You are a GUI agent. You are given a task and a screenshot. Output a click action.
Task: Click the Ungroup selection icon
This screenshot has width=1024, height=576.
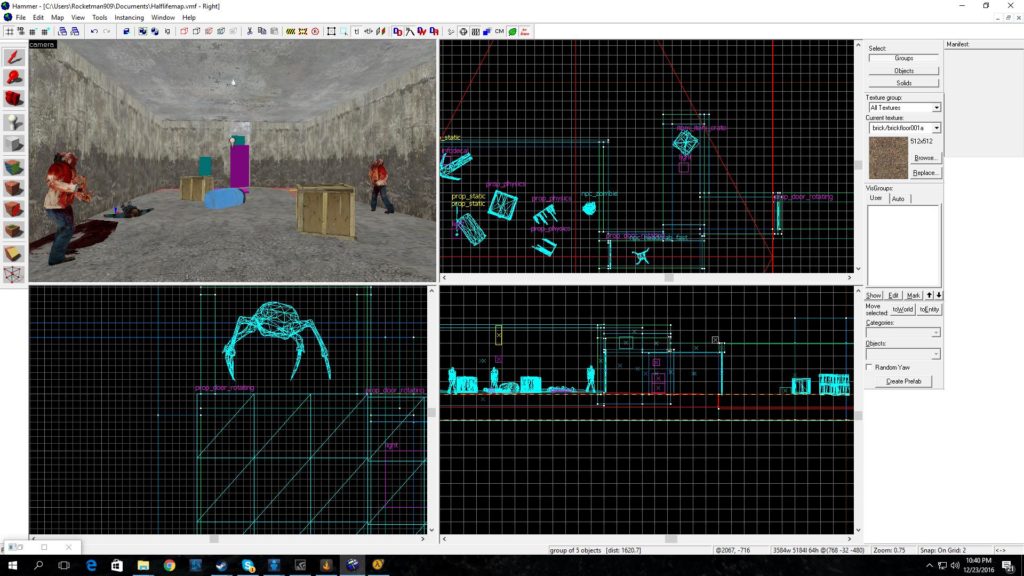point(155,31)
